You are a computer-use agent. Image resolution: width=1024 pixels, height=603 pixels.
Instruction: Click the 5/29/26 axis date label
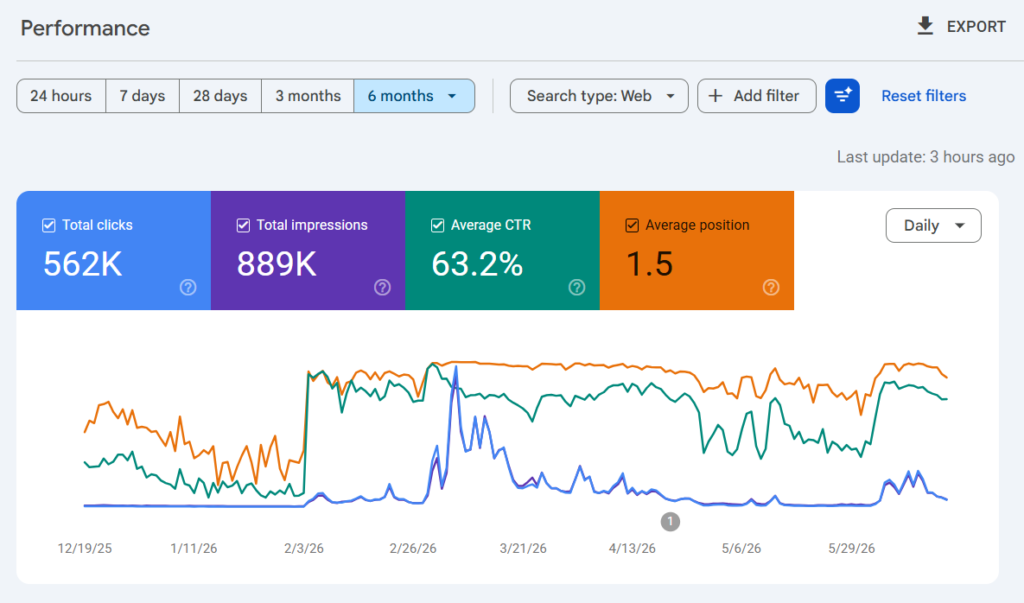coord(852,548)
